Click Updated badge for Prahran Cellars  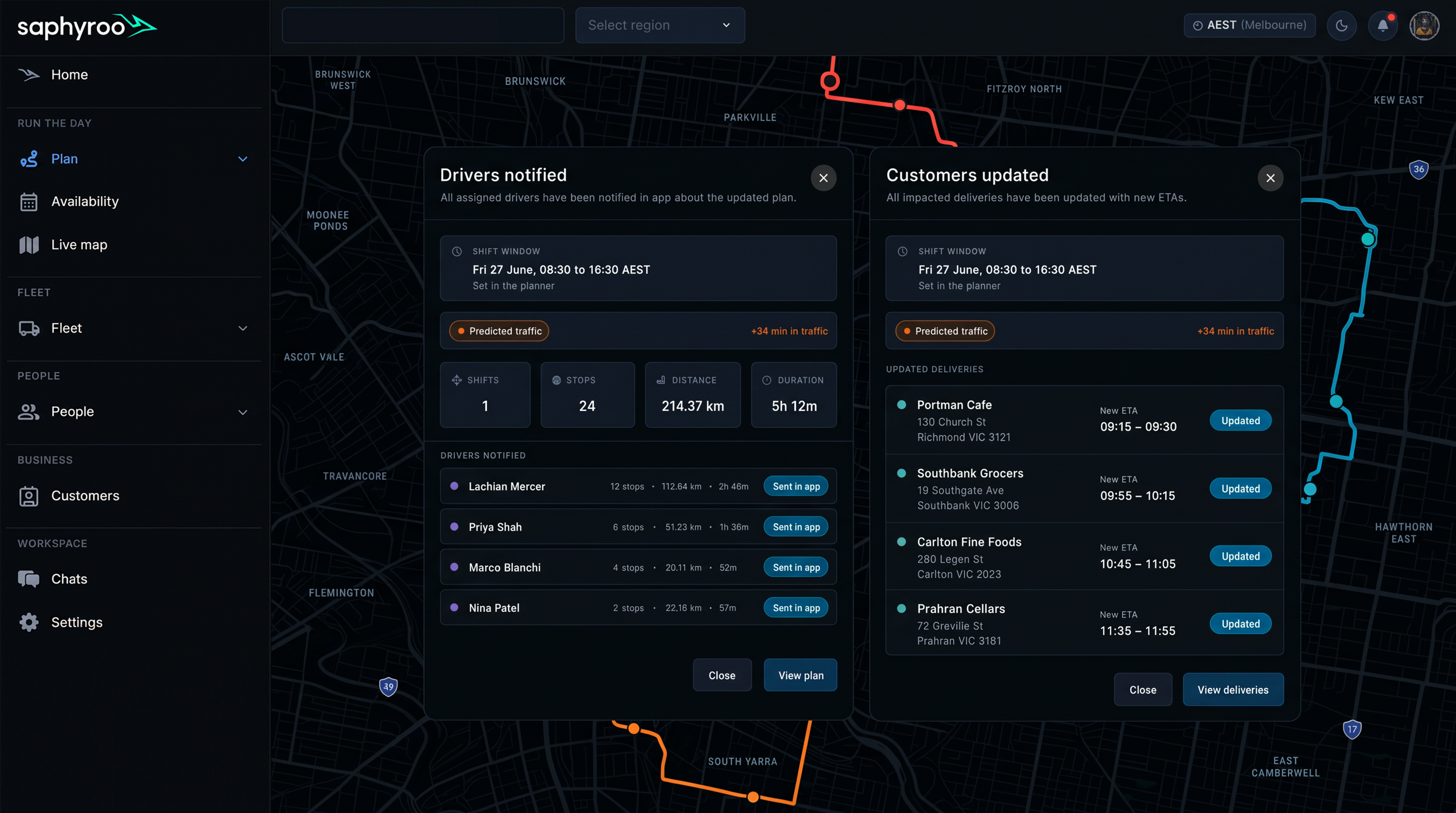1240,624
